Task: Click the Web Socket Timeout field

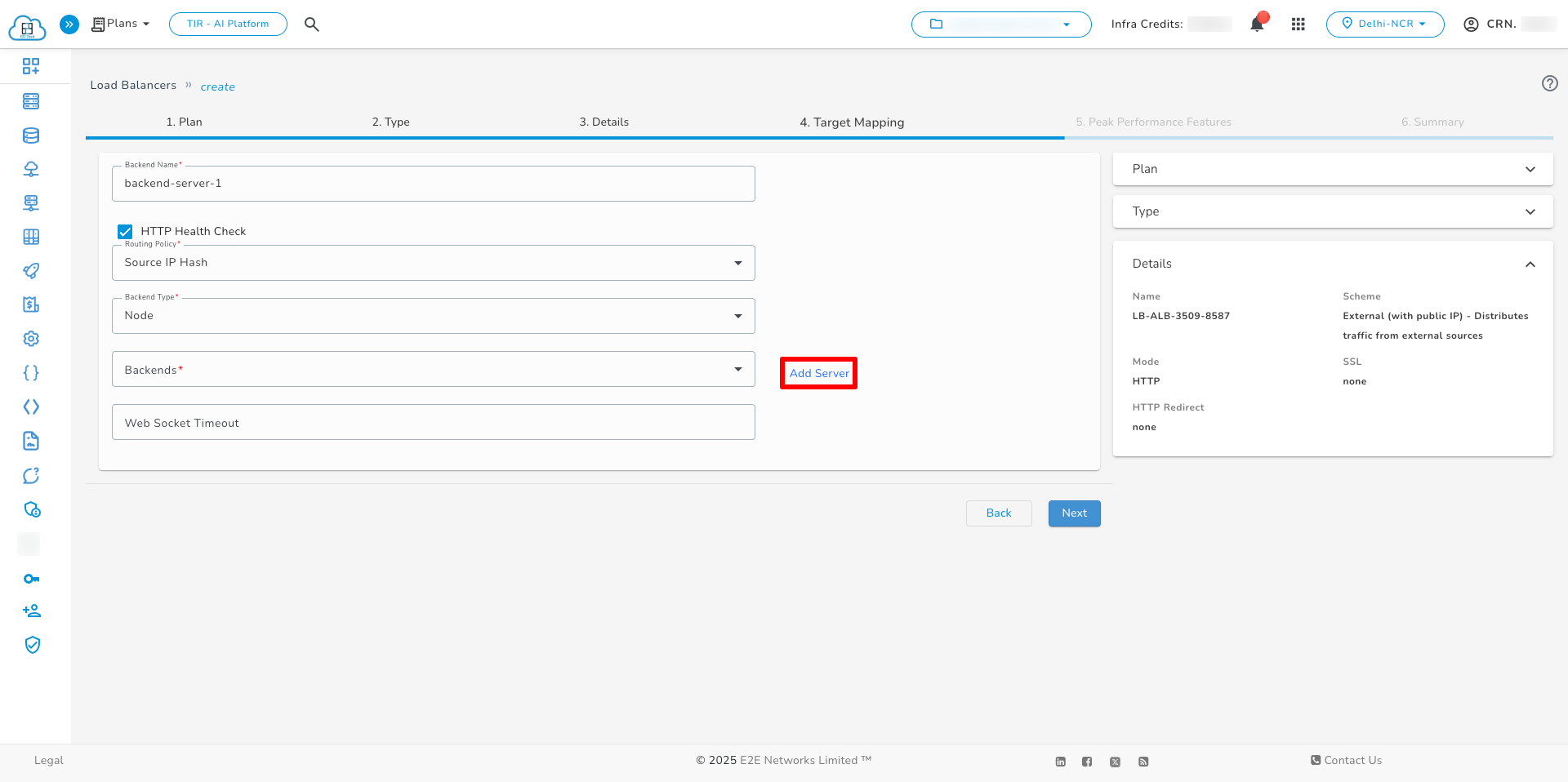Action: pos(433,422)
